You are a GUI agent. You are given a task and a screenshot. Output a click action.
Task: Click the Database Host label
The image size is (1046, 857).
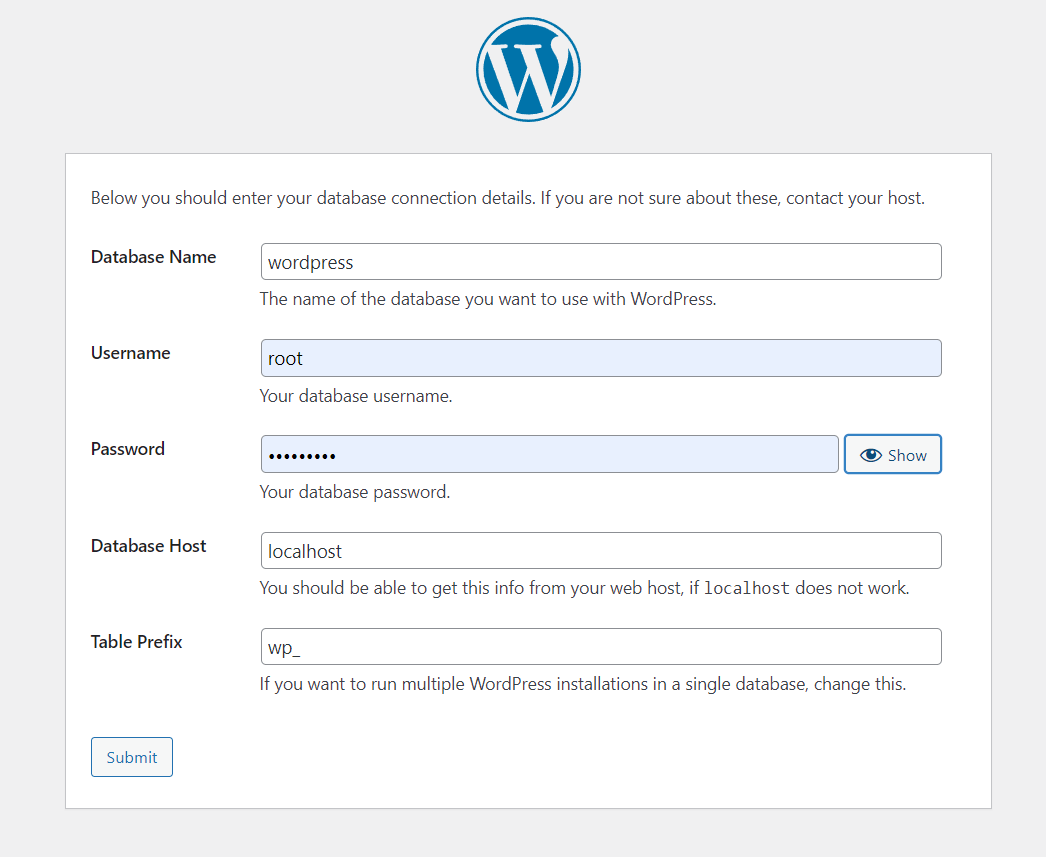coord(148,546)
